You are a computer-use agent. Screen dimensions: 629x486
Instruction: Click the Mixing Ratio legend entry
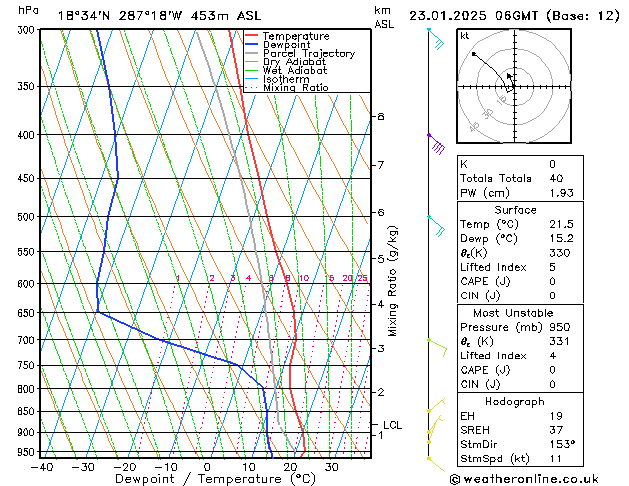(296, 87)
